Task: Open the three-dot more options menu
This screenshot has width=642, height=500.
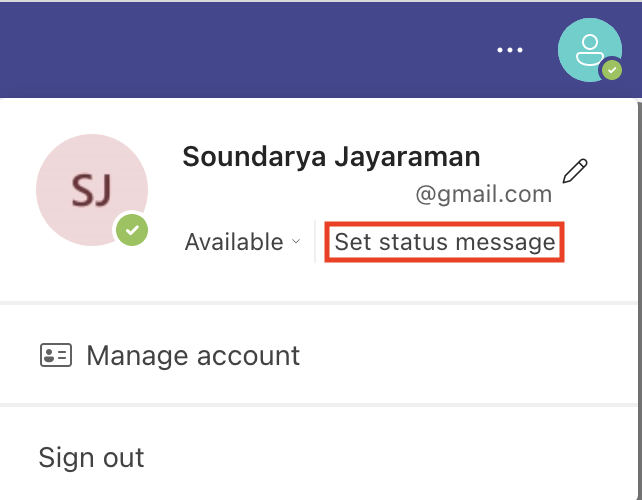Action: click(511, 50)
